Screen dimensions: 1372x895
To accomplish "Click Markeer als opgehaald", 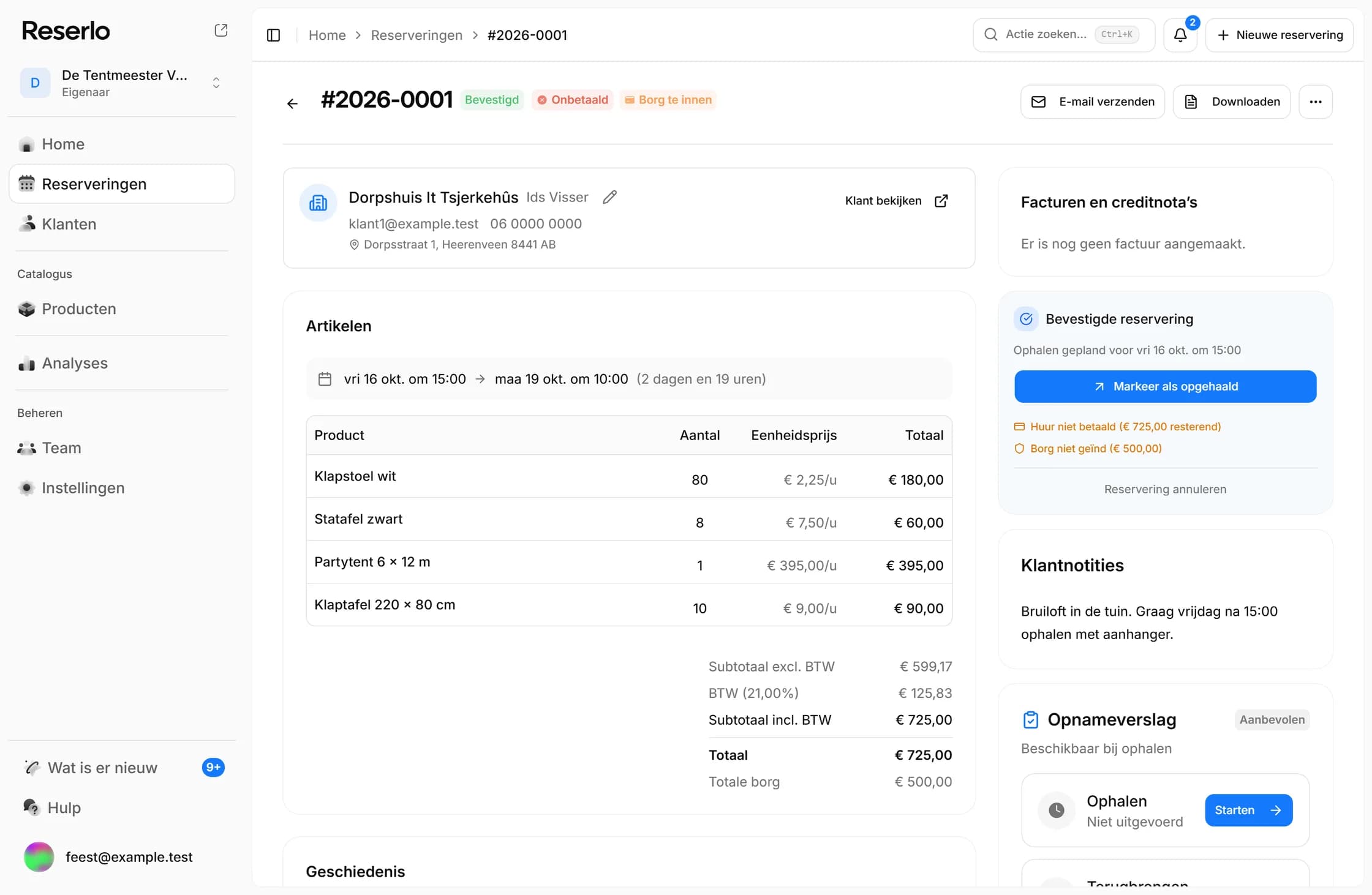I will pos(1165,386).
